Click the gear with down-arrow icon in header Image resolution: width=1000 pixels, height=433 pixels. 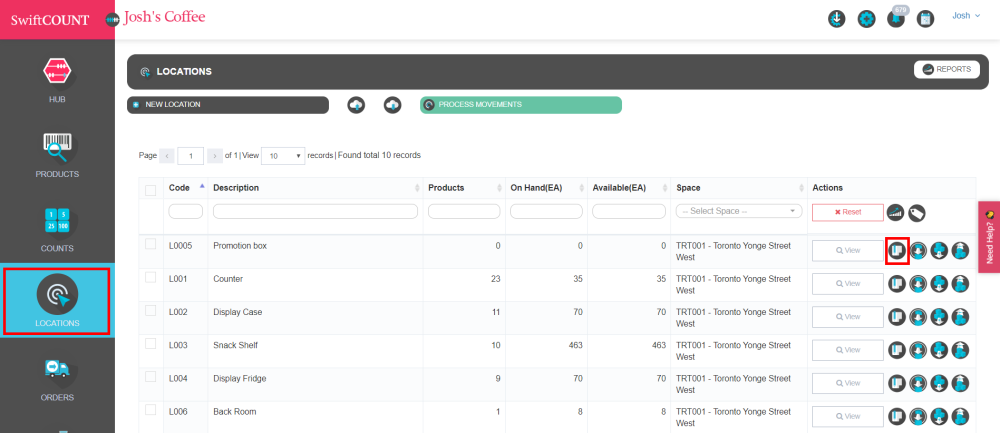pos(837,18)
